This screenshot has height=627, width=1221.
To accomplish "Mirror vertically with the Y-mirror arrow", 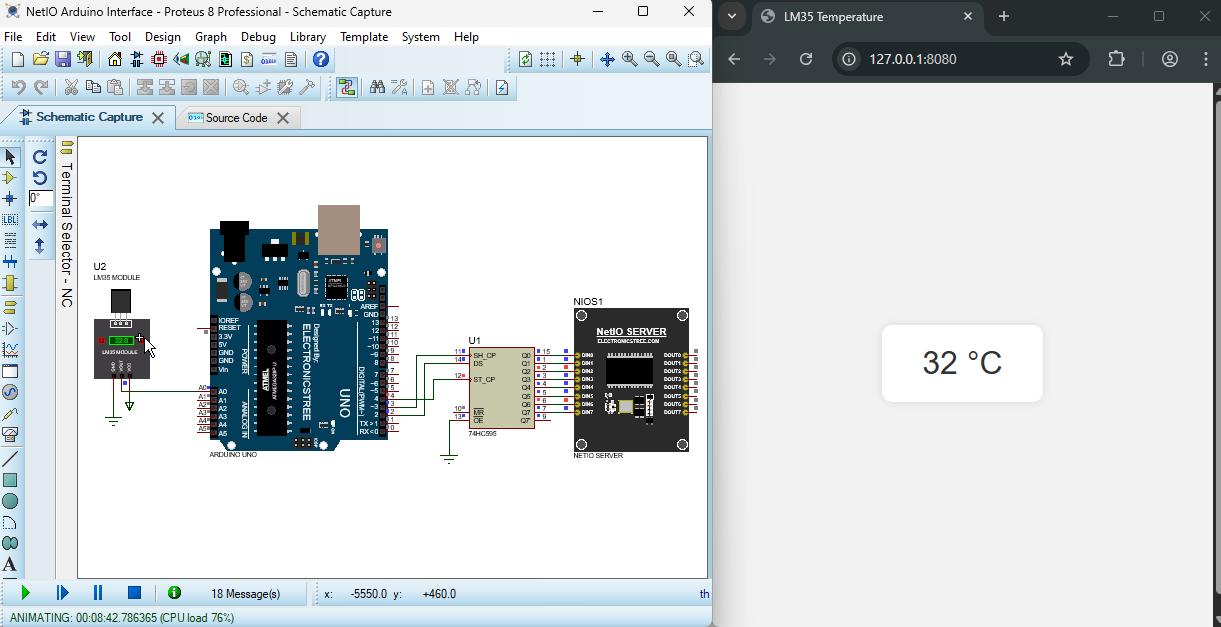I will click(x=40, y=246).
